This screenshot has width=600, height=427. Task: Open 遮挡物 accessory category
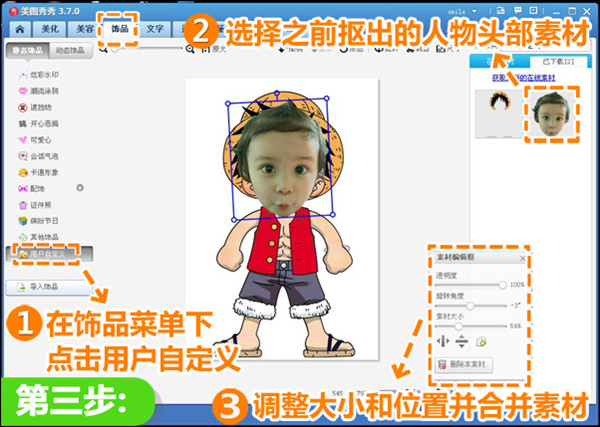pyautogui.click(x=35, y=108)
